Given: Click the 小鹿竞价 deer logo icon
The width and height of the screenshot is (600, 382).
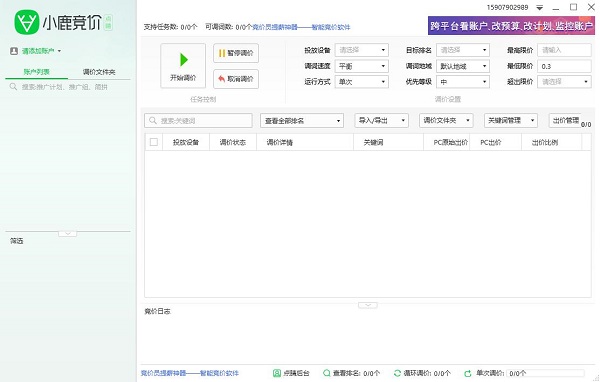Looking at the screenshot, I should point(27,22).
